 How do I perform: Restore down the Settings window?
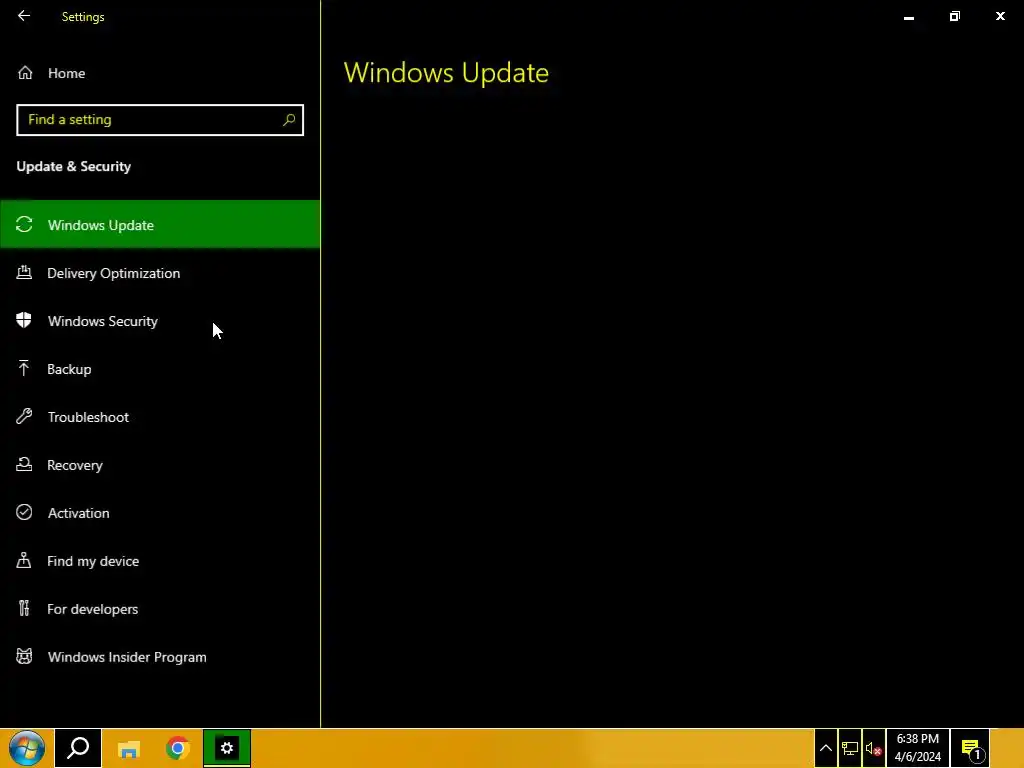[x=954, y=16]
